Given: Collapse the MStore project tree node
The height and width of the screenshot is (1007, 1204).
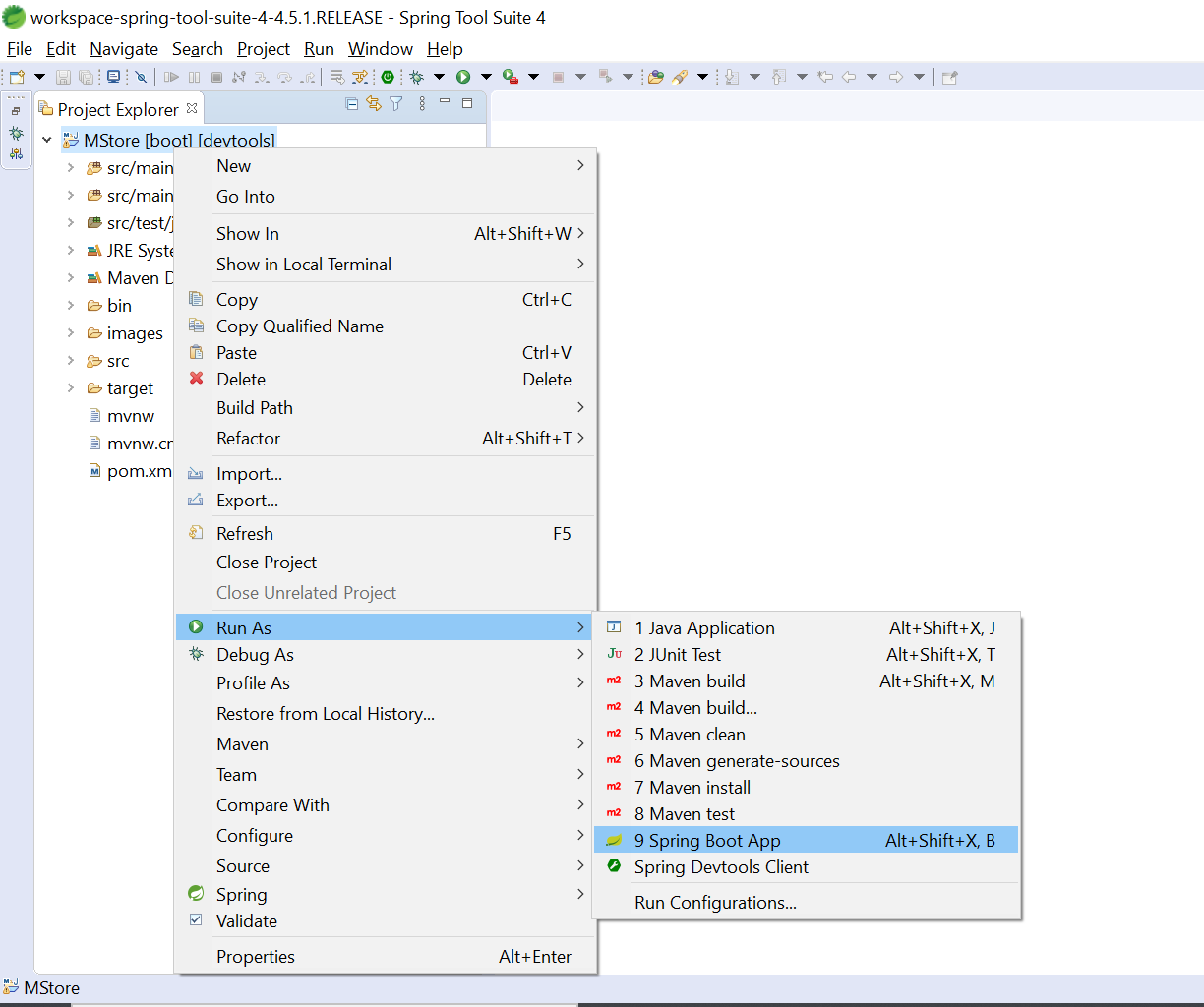Looking at the screenshot, I should pos(46,140).
